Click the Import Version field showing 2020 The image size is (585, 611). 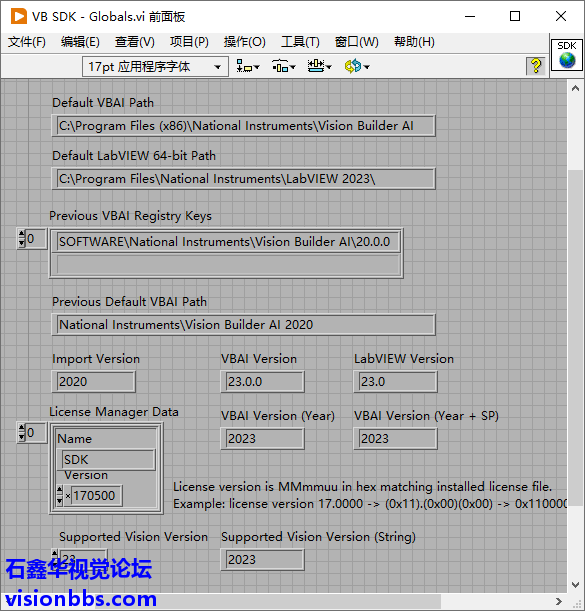(x=94, y=381)
